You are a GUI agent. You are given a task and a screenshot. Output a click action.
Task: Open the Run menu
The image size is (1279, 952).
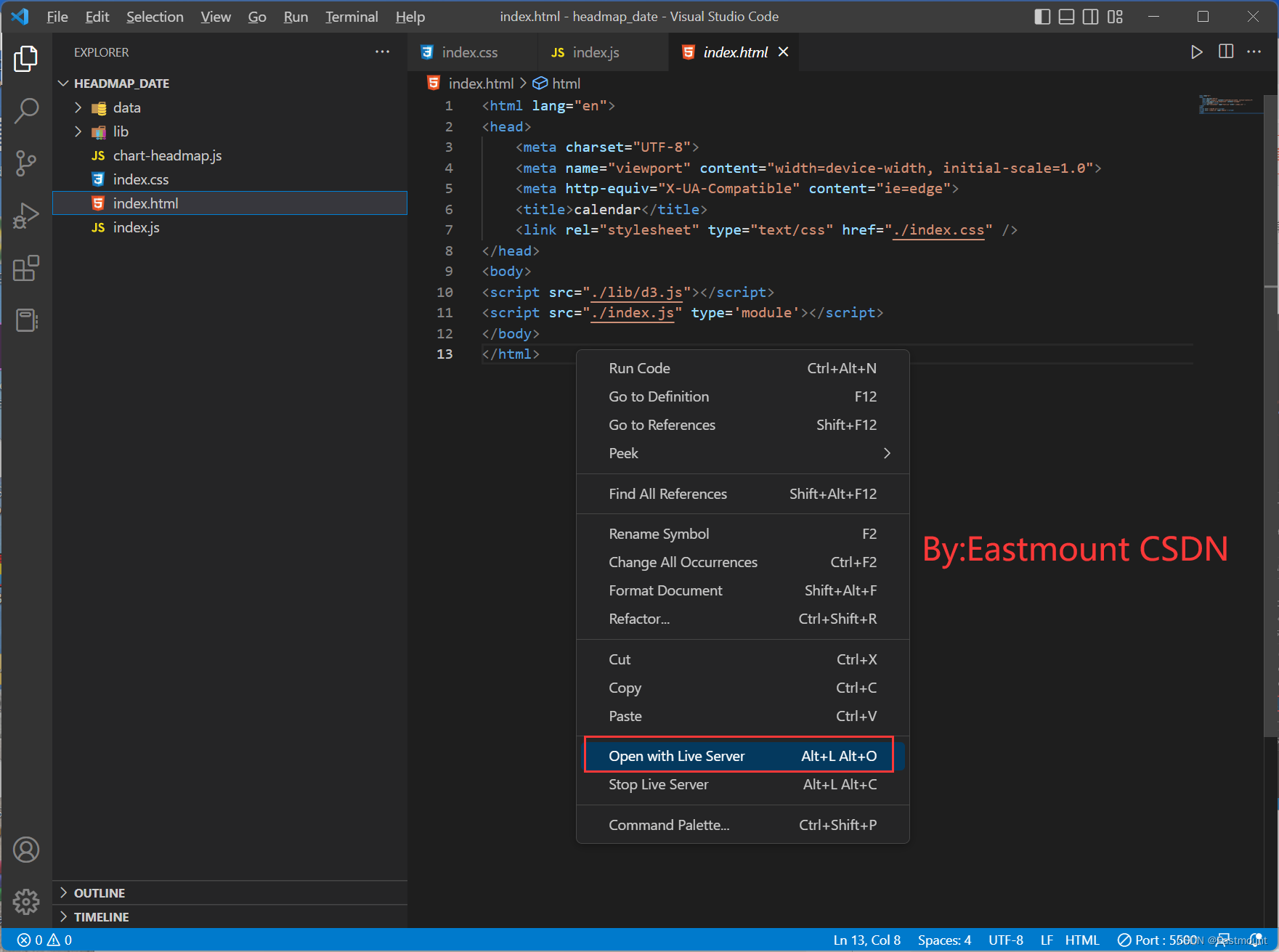[x=296, y=17]
